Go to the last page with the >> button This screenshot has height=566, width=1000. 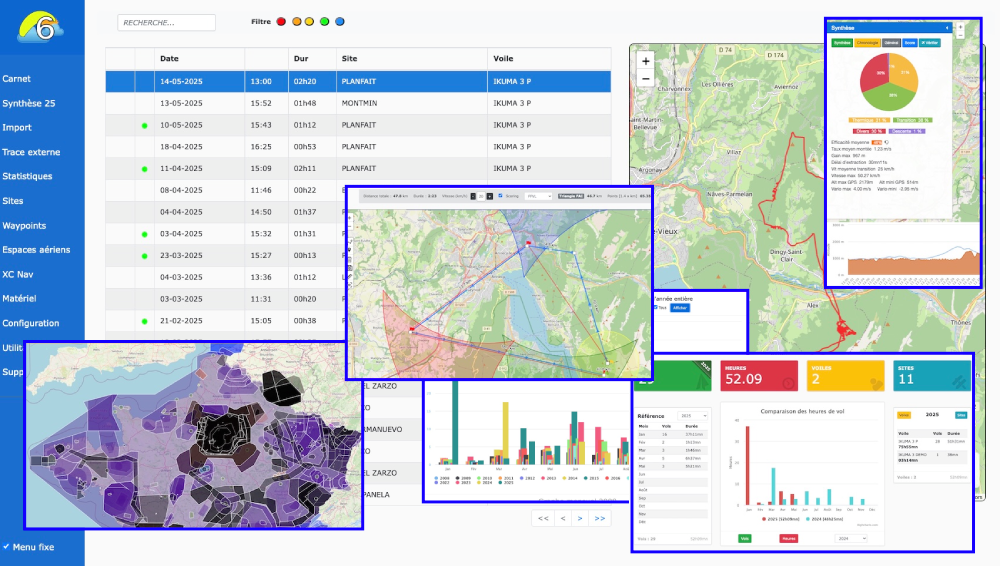(599, 518)
